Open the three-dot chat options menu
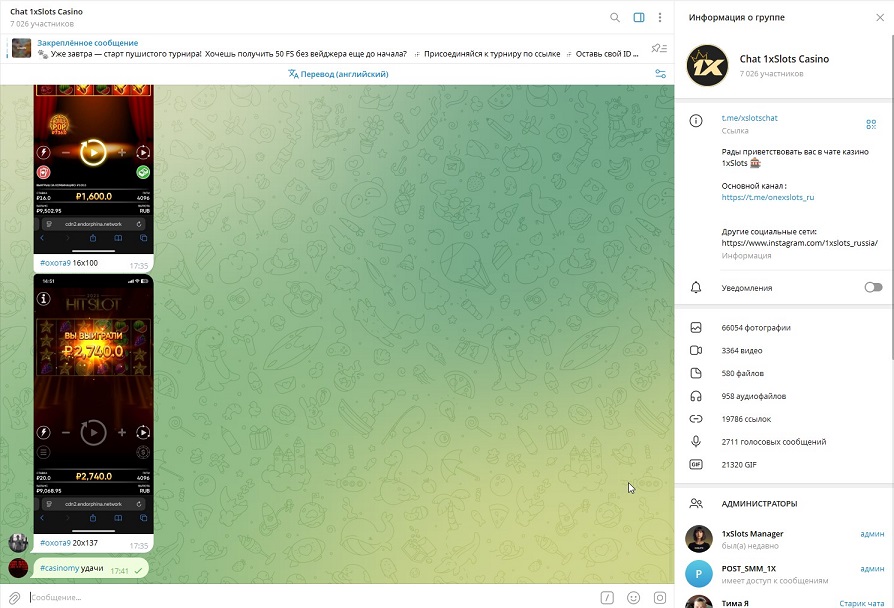Screen dimensions: 894x608 point(660,17)
